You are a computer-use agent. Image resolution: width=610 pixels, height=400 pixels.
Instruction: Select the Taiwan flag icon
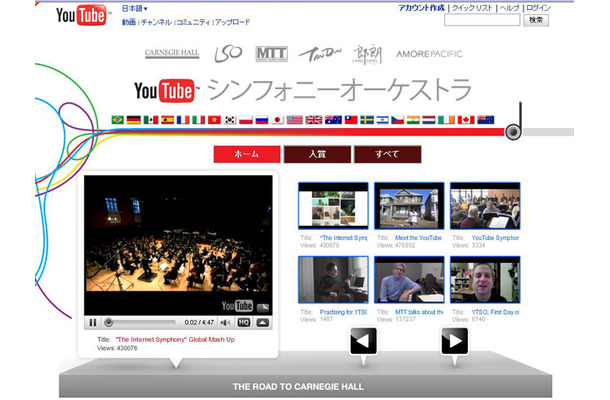(x=351, y=120)
